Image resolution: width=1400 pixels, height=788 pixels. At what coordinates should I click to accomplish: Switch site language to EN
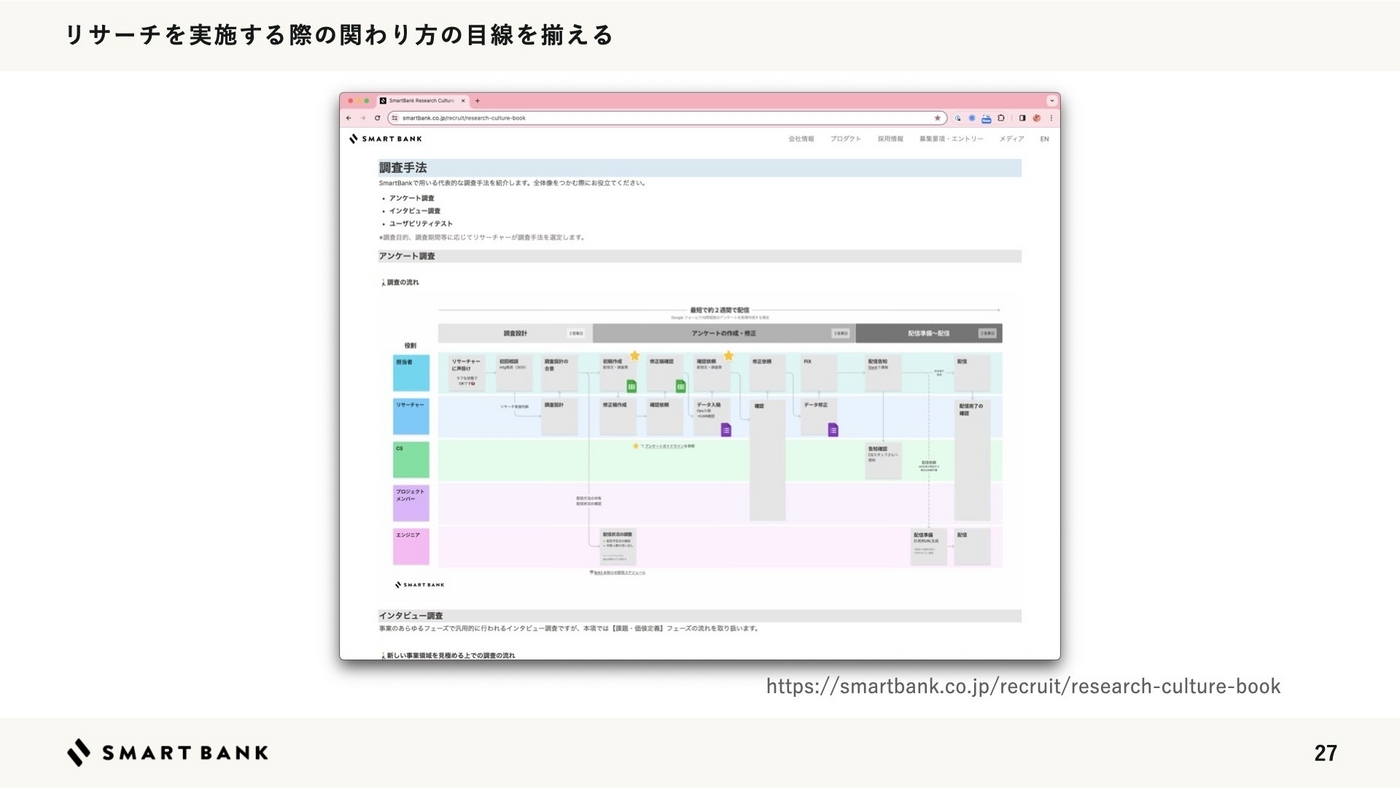tap(1044, 139)
